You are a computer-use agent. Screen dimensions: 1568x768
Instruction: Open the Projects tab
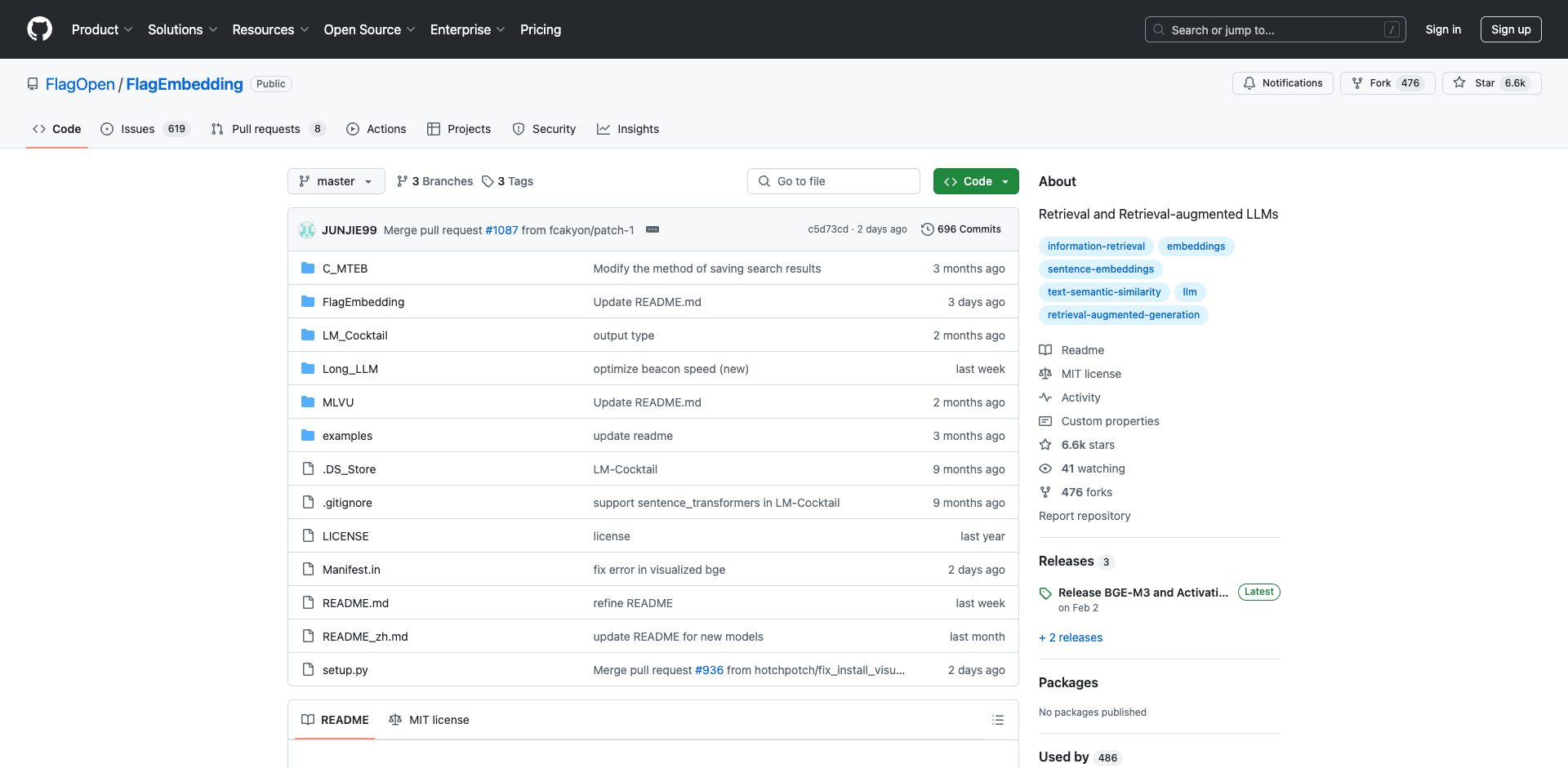[x=459, y=129]
